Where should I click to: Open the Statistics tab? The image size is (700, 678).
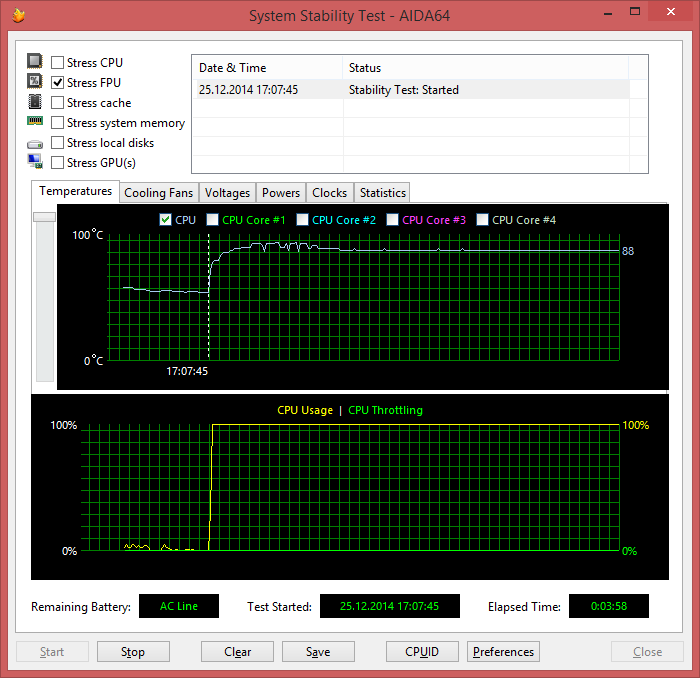383,193
